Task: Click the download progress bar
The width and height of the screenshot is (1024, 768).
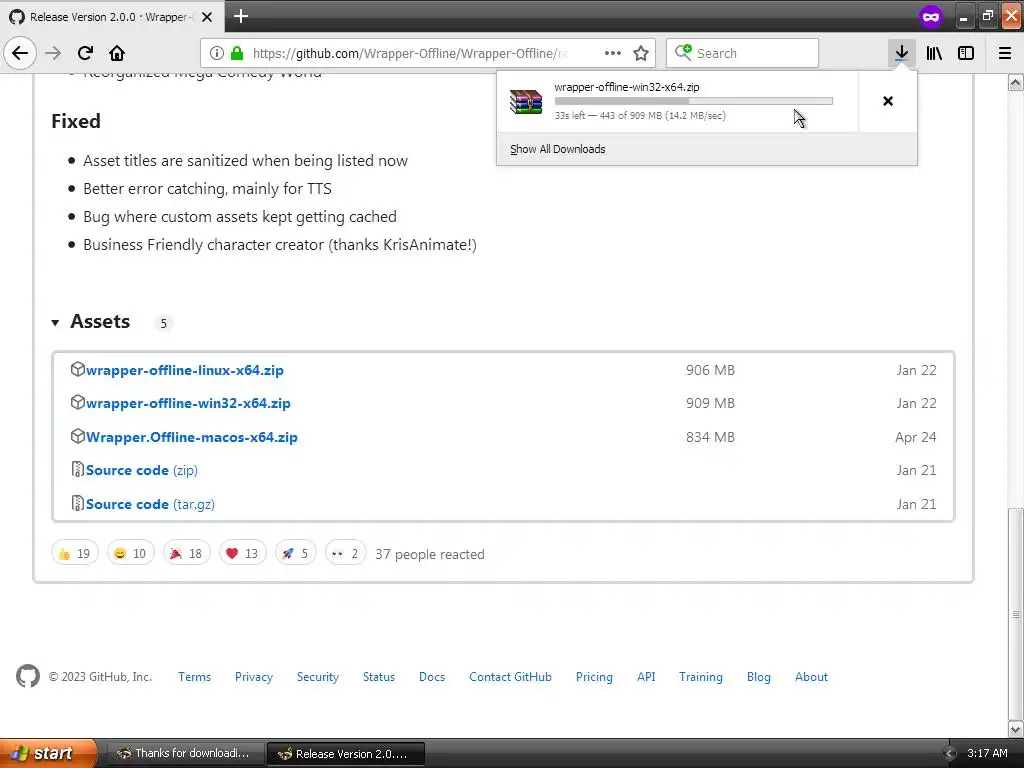Action: [694, 101]
